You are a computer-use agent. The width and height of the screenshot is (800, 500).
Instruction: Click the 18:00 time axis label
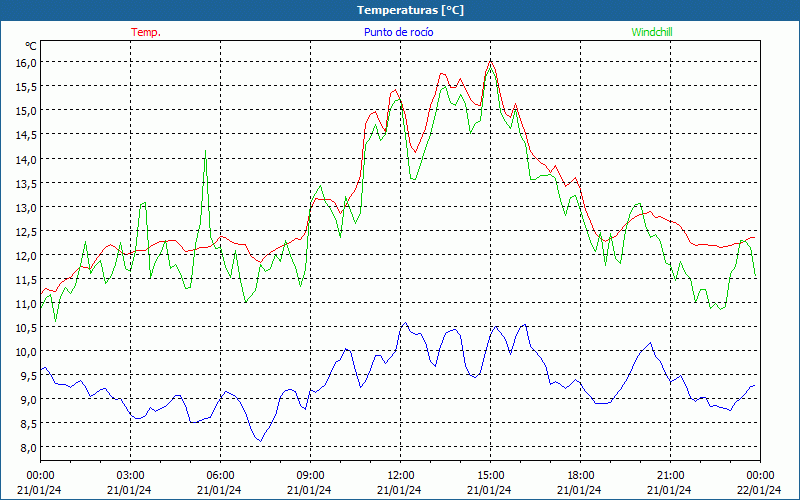click(580, 476)
